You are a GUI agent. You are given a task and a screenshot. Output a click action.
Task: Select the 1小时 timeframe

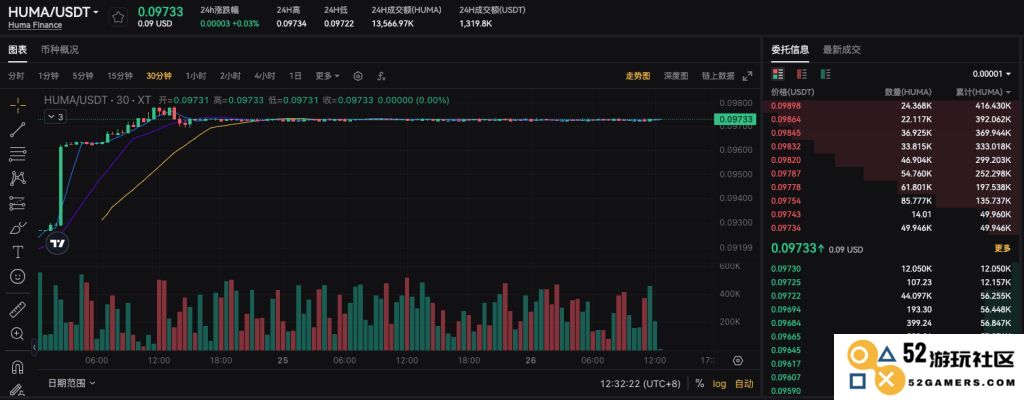[196, 76]
